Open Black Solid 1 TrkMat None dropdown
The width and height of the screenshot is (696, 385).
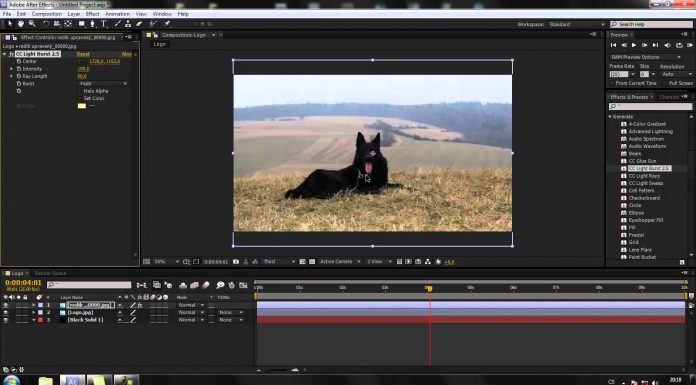(x=231, y=320)
